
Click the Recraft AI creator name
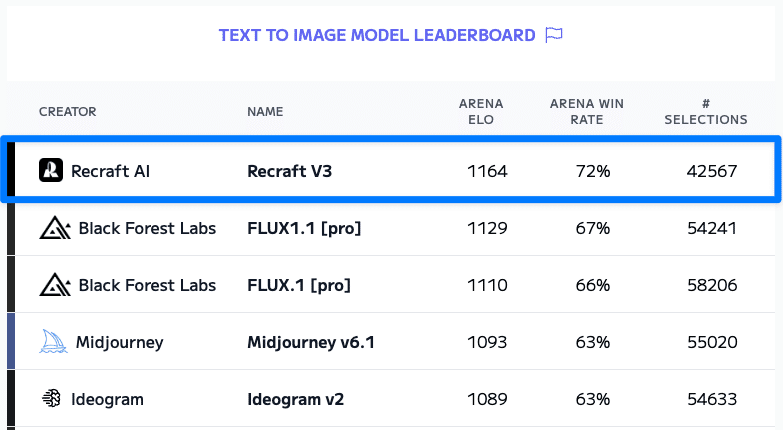coord(111,171)
